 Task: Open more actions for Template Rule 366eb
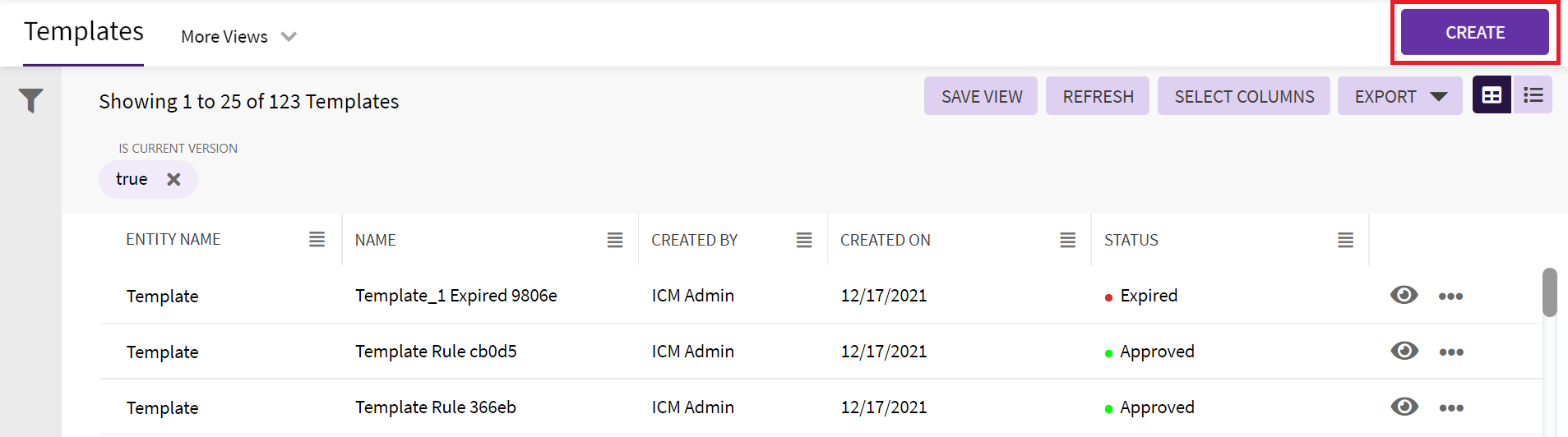coord(1450,407)
